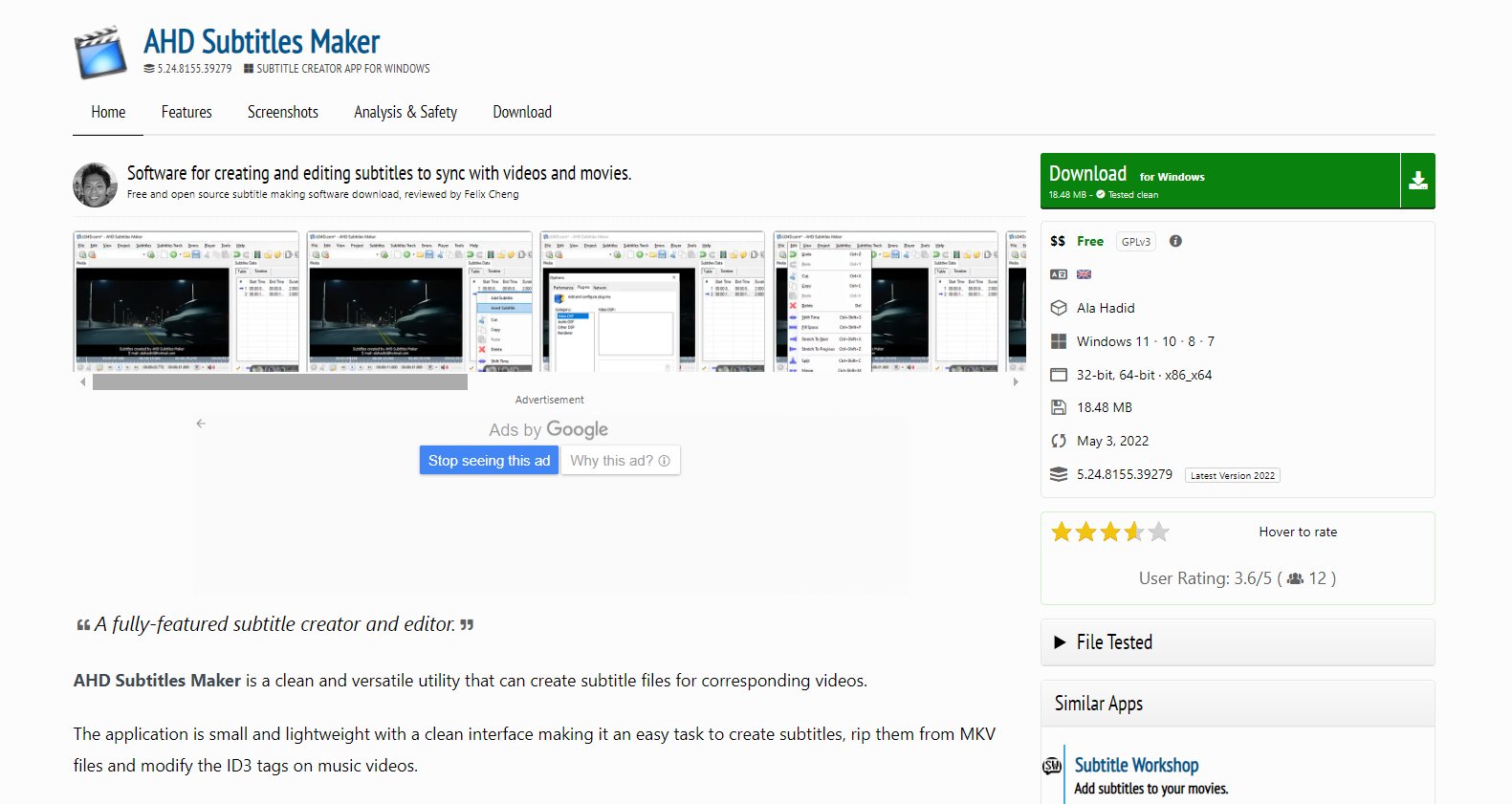1512x804 pixels.
Task: Click the Latest Version 2022 badge
Action: tap(1233, 475)
